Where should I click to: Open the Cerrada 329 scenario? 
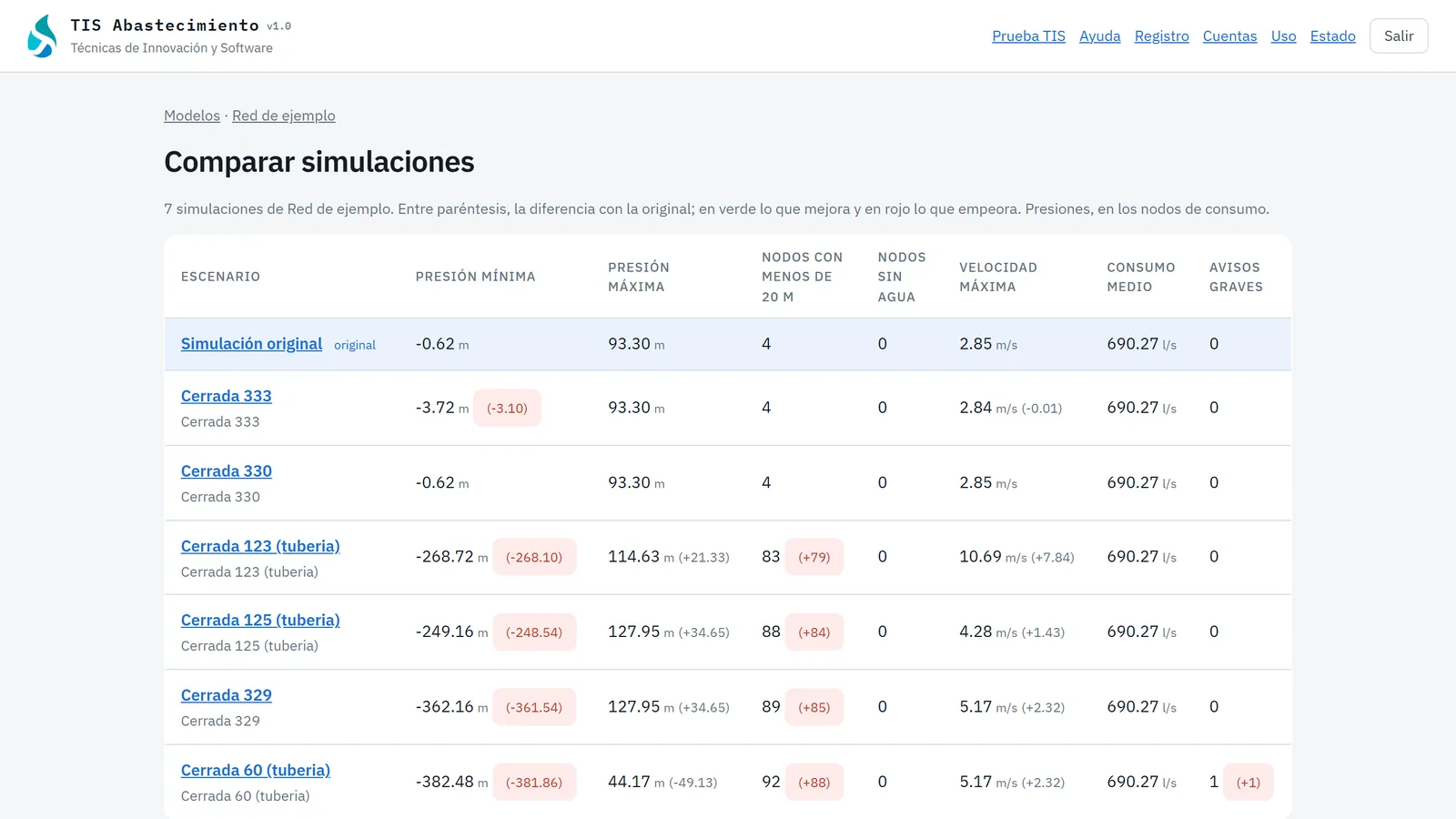tap(227, 695)
